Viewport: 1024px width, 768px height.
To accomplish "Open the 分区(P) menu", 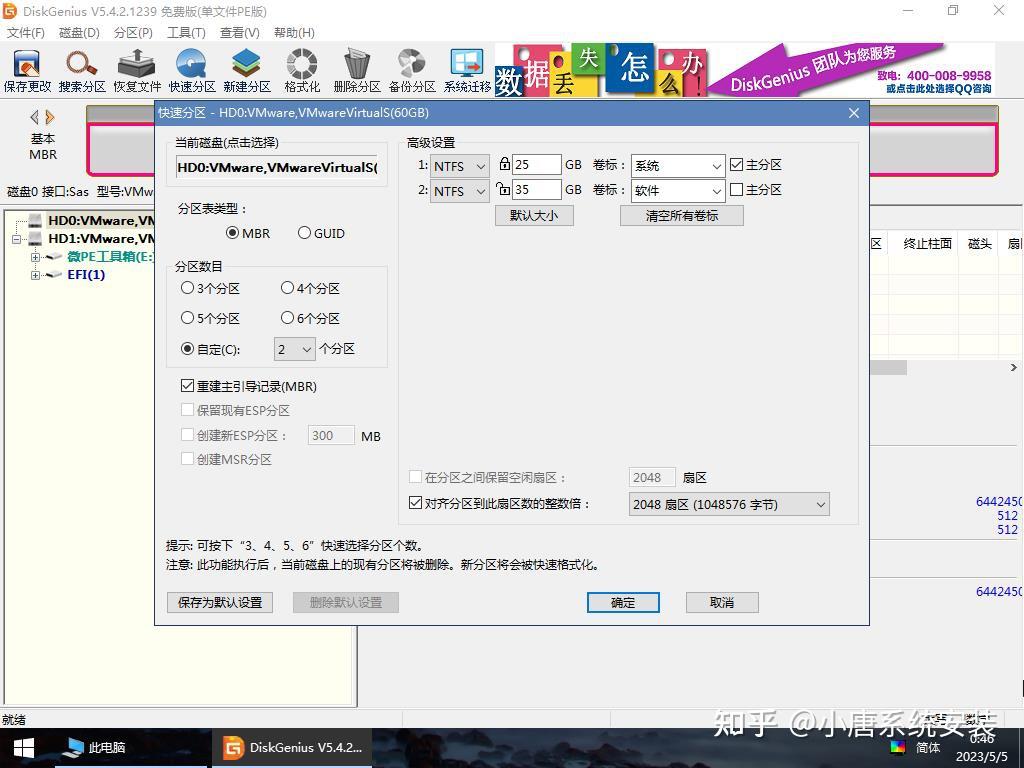I will coord(133,33).
